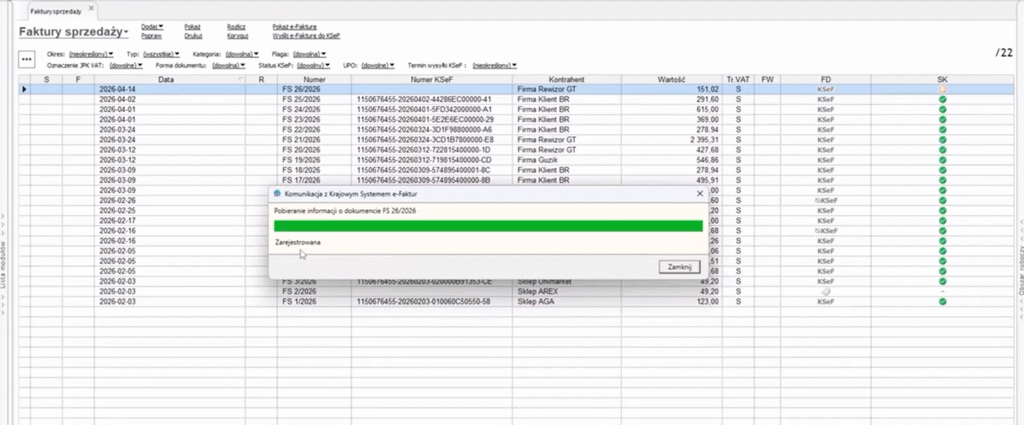1024x425 pixels.
Task: Sort by the Data column header
Action: (x=165, y=78)
